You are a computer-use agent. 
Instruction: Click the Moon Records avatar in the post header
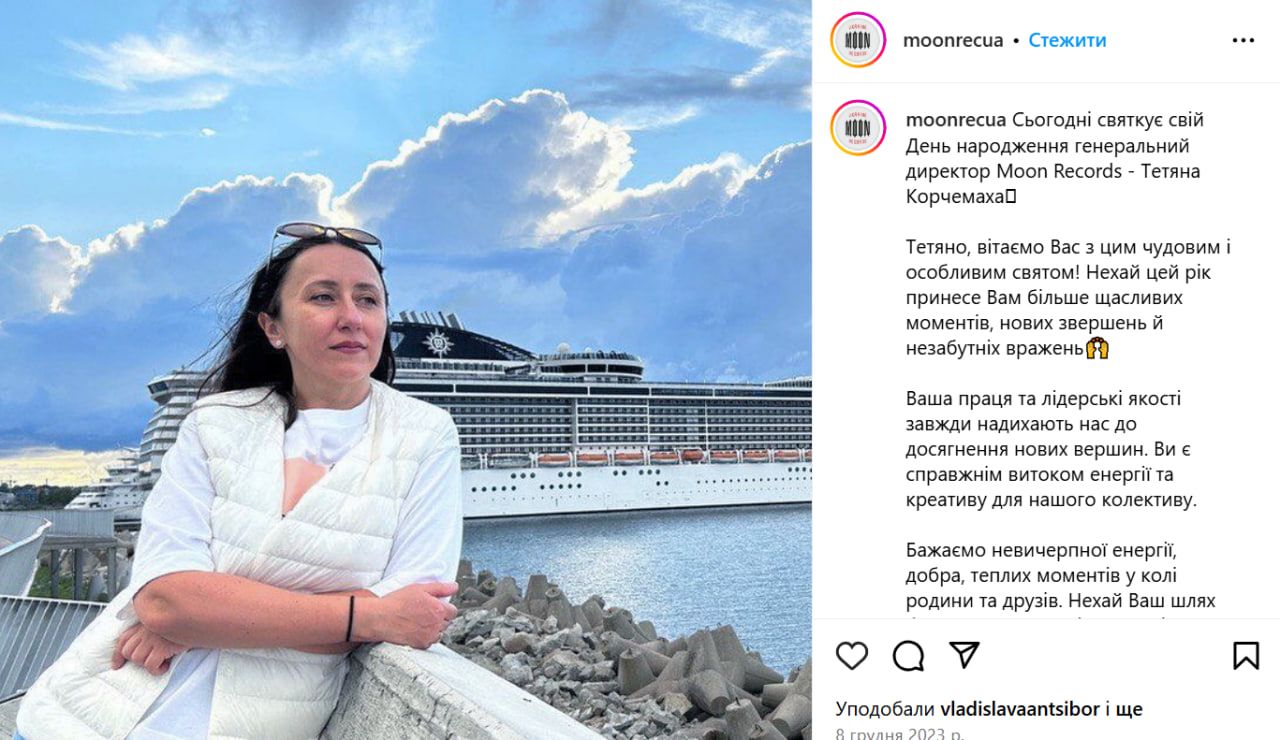point(858,40)
